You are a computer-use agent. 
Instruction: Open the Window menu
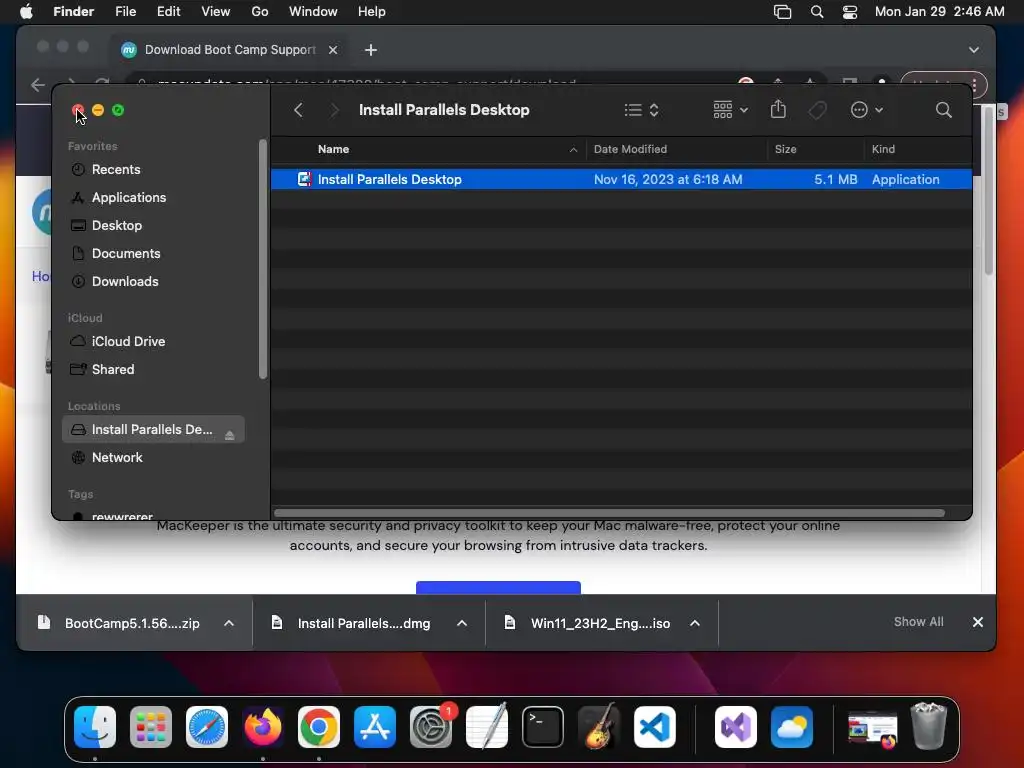pyautogui.click(x=313, y=12)
